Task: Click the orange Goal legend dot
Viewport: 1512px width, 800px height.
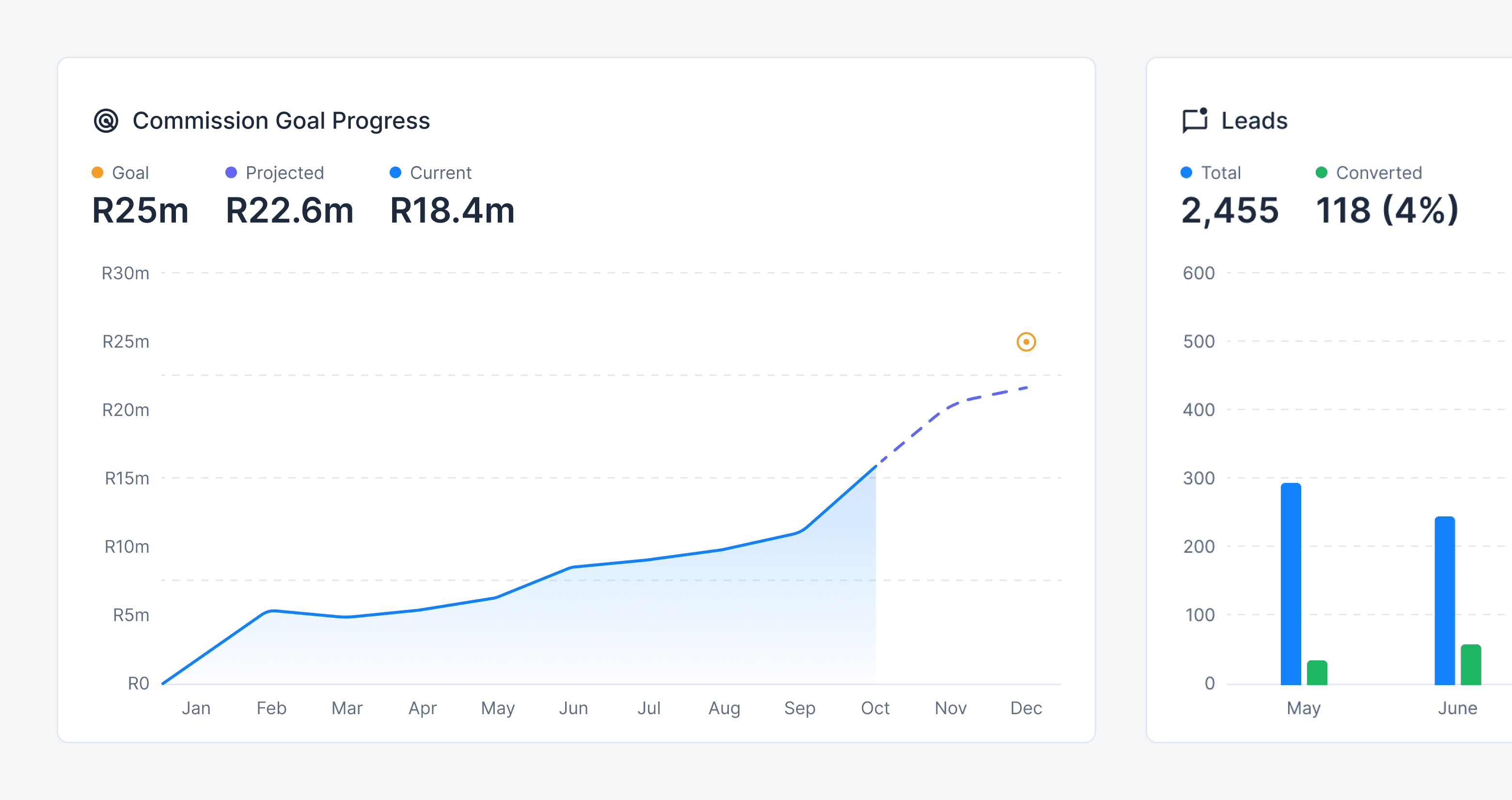Action: [97, 173]
